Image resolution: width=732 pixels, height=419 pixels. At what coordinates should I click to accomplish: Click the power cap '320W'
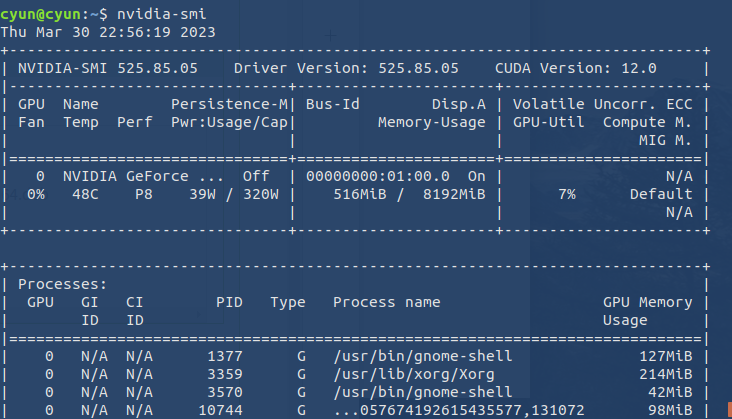pyautogui.click(x=261, y=194)
